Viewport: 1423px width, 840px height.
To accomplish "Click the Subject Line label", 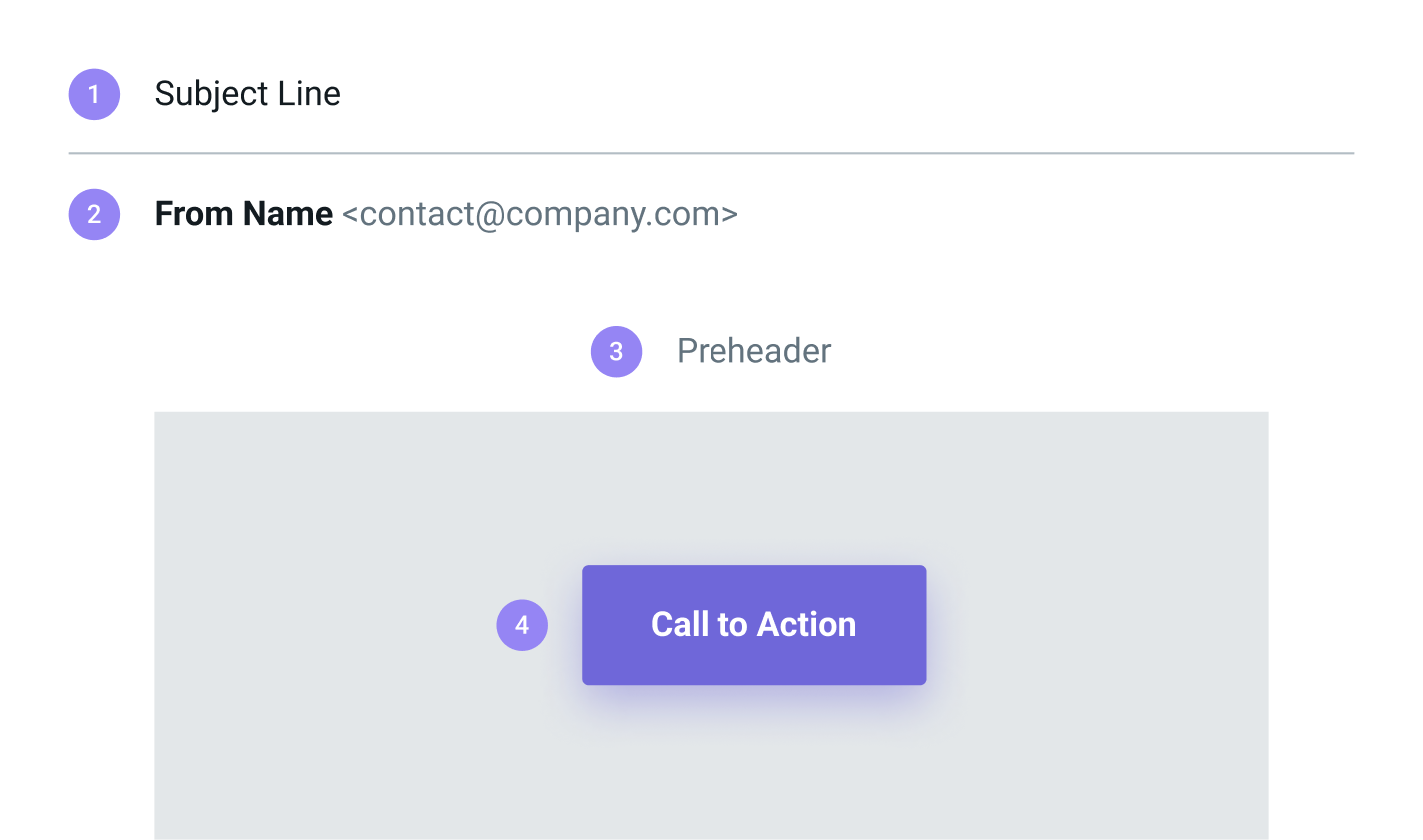I will point(247,94).
